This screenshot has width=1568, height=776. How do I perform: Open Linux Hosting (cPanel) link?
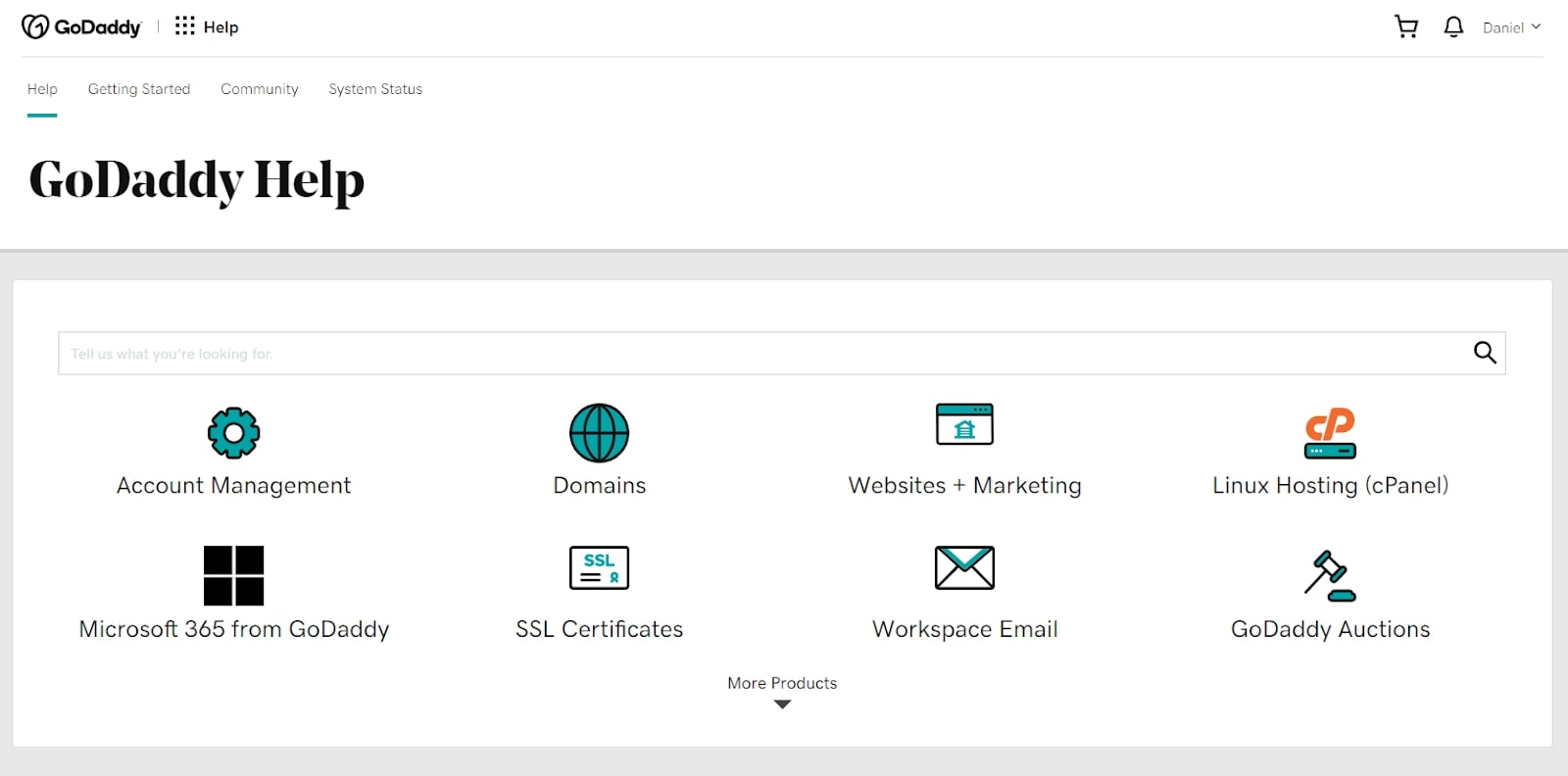1330,486
